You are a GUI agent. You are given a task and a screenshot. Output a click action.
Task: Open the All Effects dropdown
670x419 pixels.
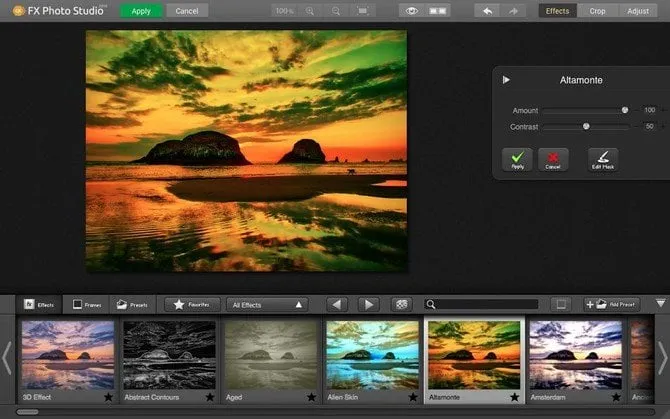[267, 304]
